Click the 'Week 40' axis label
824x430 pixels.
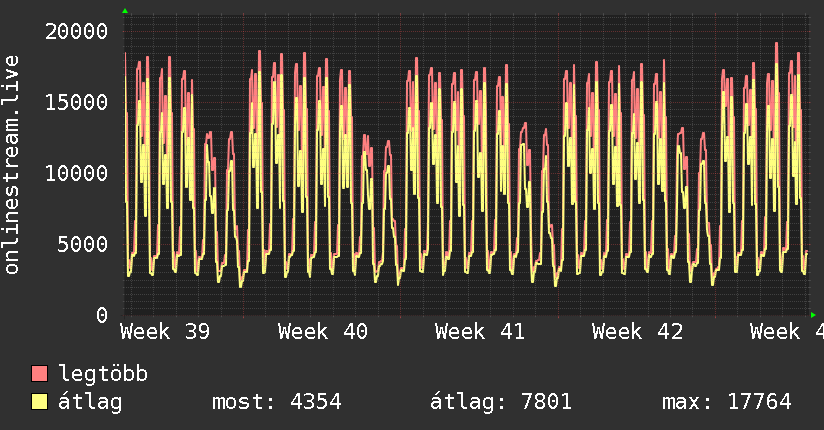(323, 332)
